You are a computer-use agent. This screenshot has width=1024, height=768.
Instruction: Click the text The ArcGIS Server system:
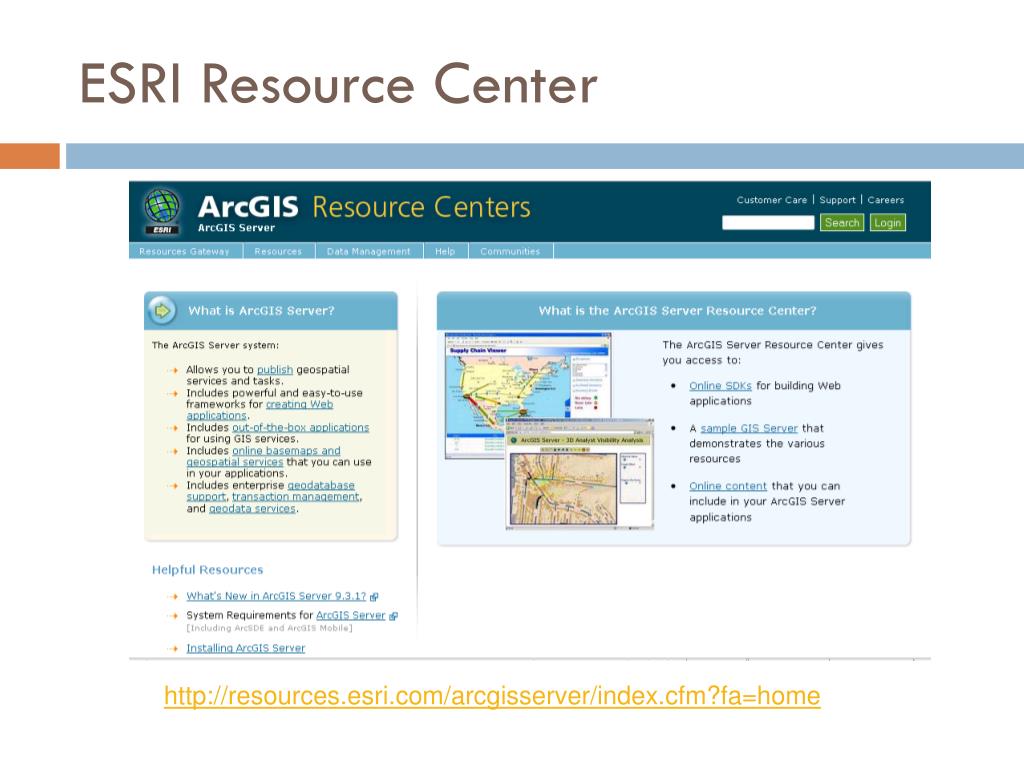pos(215,345)
